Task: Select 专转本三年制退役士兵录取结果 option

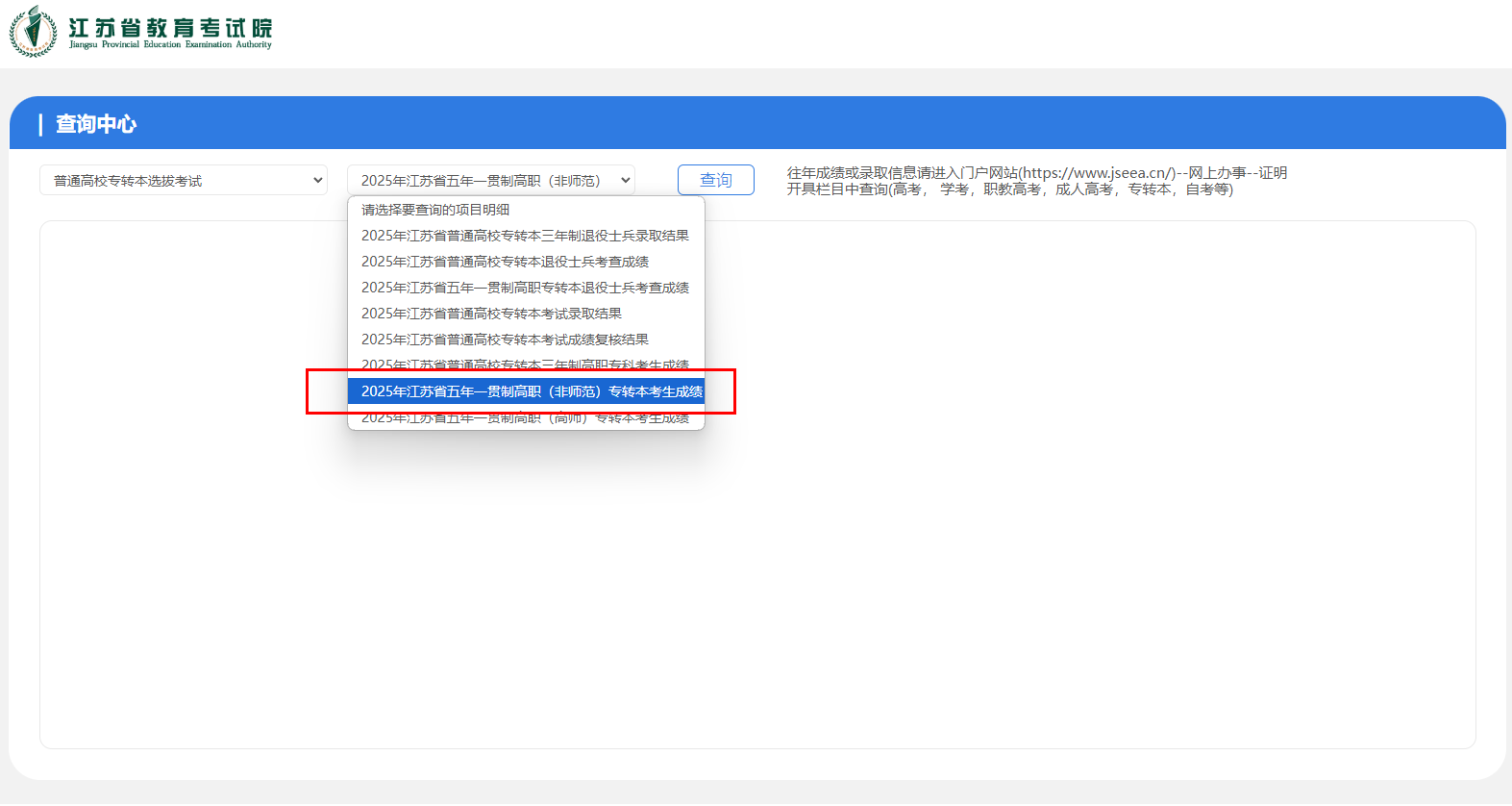Action: (525, 236)
